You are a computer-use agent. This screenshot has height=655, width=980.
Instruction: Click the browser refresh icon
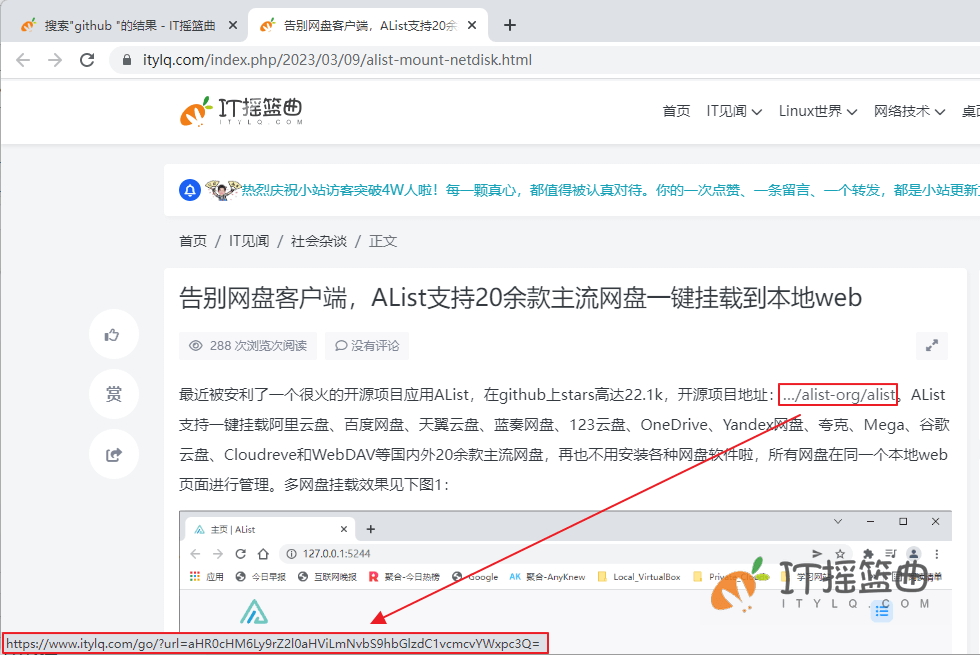[x=87, y=59]
